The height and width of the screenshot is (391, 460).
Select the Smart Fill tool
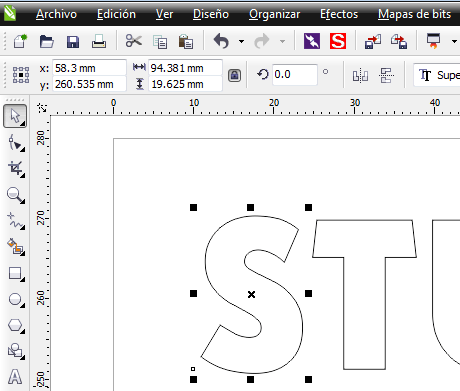[x=15, y=247]
